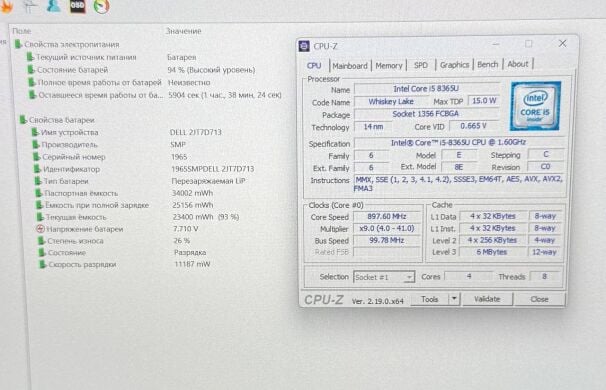The height and width of the screenshot is (390, 606).
Task: Click icon beside 'Производитель'
Action: click(x=36, y=145)
